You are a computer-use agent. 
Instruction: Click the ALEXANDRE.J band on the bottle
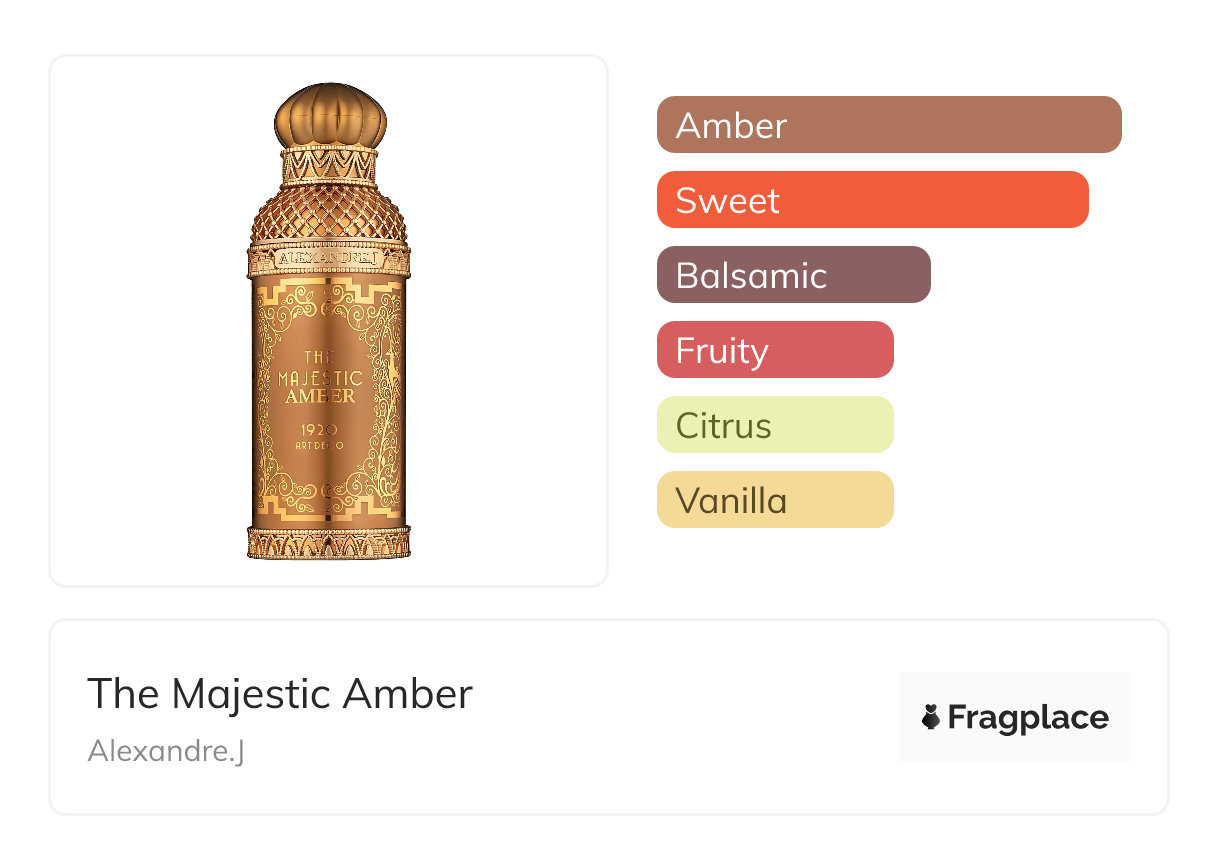click(x=329, y=258)
